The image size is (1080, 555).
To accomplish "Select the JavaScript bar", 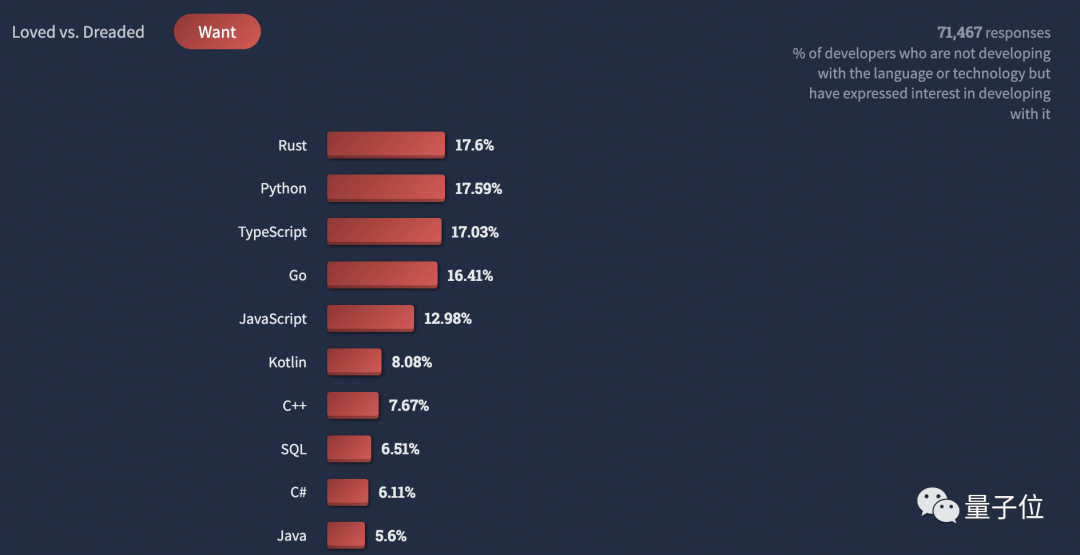I will click(x=370, y=318).
